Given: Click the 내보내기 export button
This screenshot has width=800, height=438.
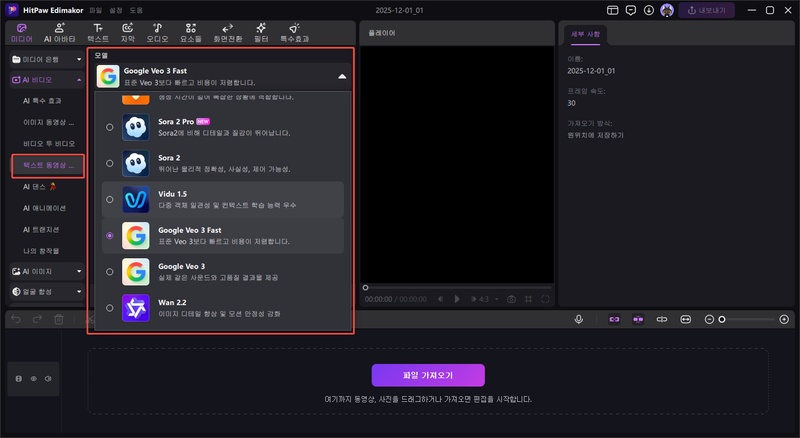Looking at the screenshot, I should coord(707,10).
